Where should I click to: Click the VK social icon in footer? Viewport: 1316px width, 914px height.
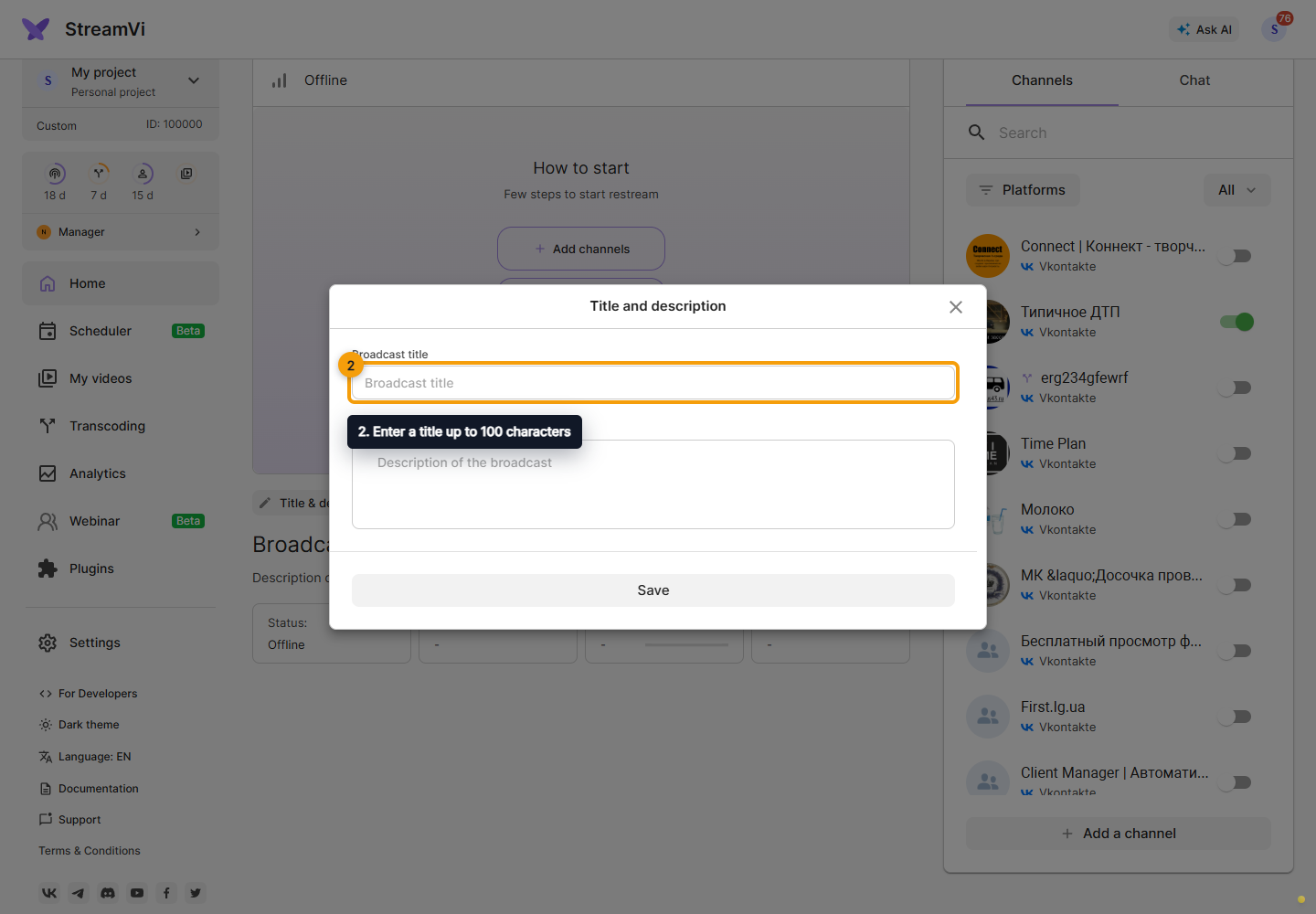(x=49, y=893)
